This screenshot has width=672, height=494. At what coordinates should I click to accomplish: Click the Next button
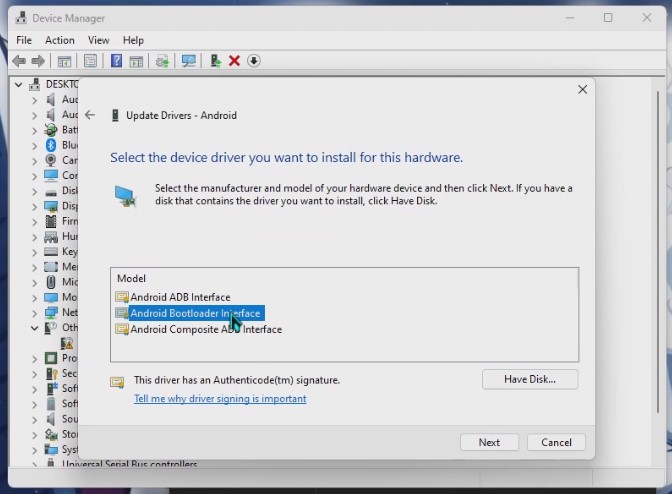pyautogui.click(x=489, y=442)
